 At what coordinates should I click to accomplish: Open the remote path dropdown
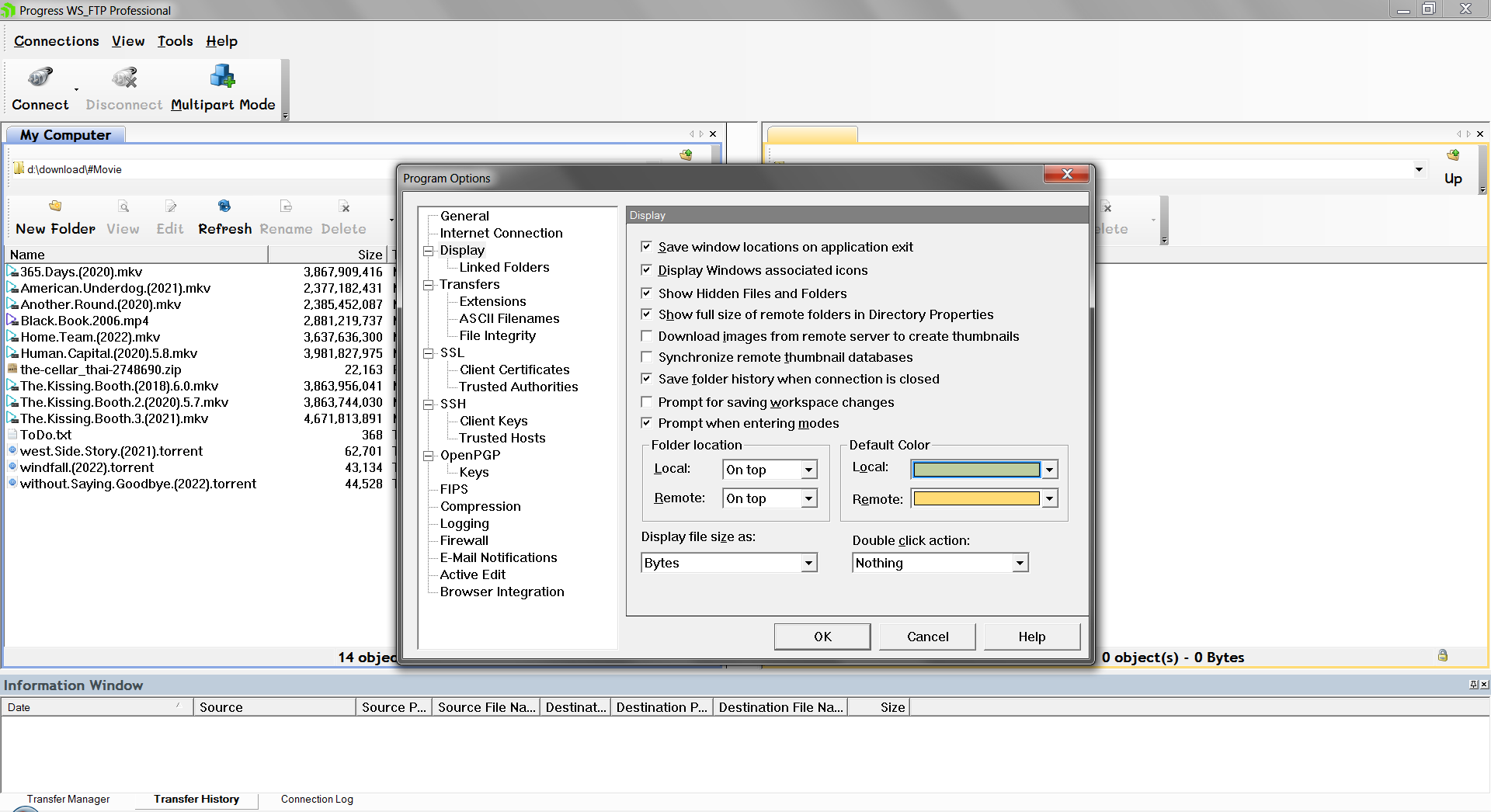tap(1419, 169)
